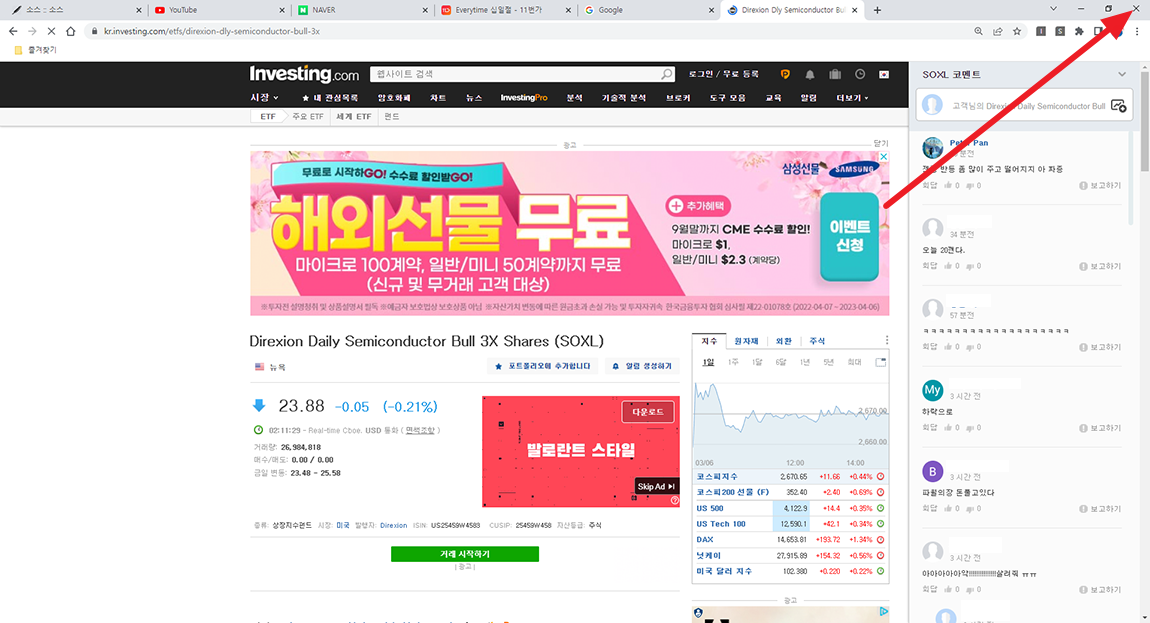
Task: Open the portfolio briefcase icon in the header
Action: (x=835, y=74)
